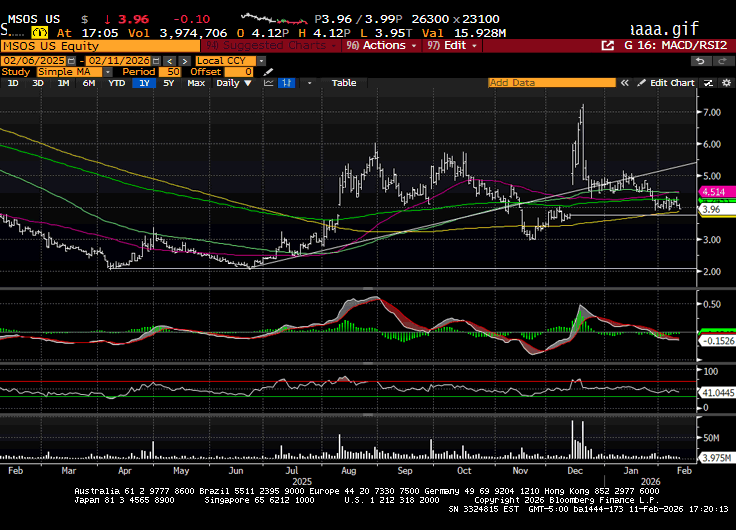Open the intraday sparkline thumbnail
The width and height of the screenshot is (736, 530).
(274, 19)
